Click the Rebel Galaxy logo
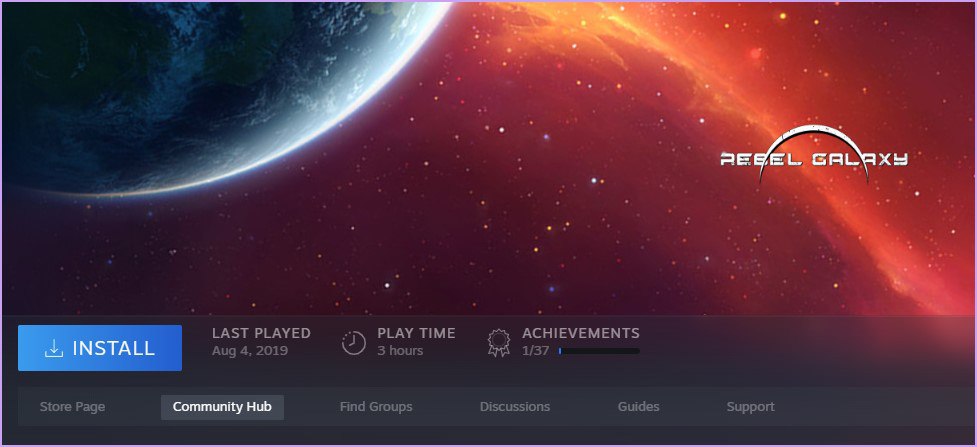This screenshot has width=977, height=447. coord(814,157)
